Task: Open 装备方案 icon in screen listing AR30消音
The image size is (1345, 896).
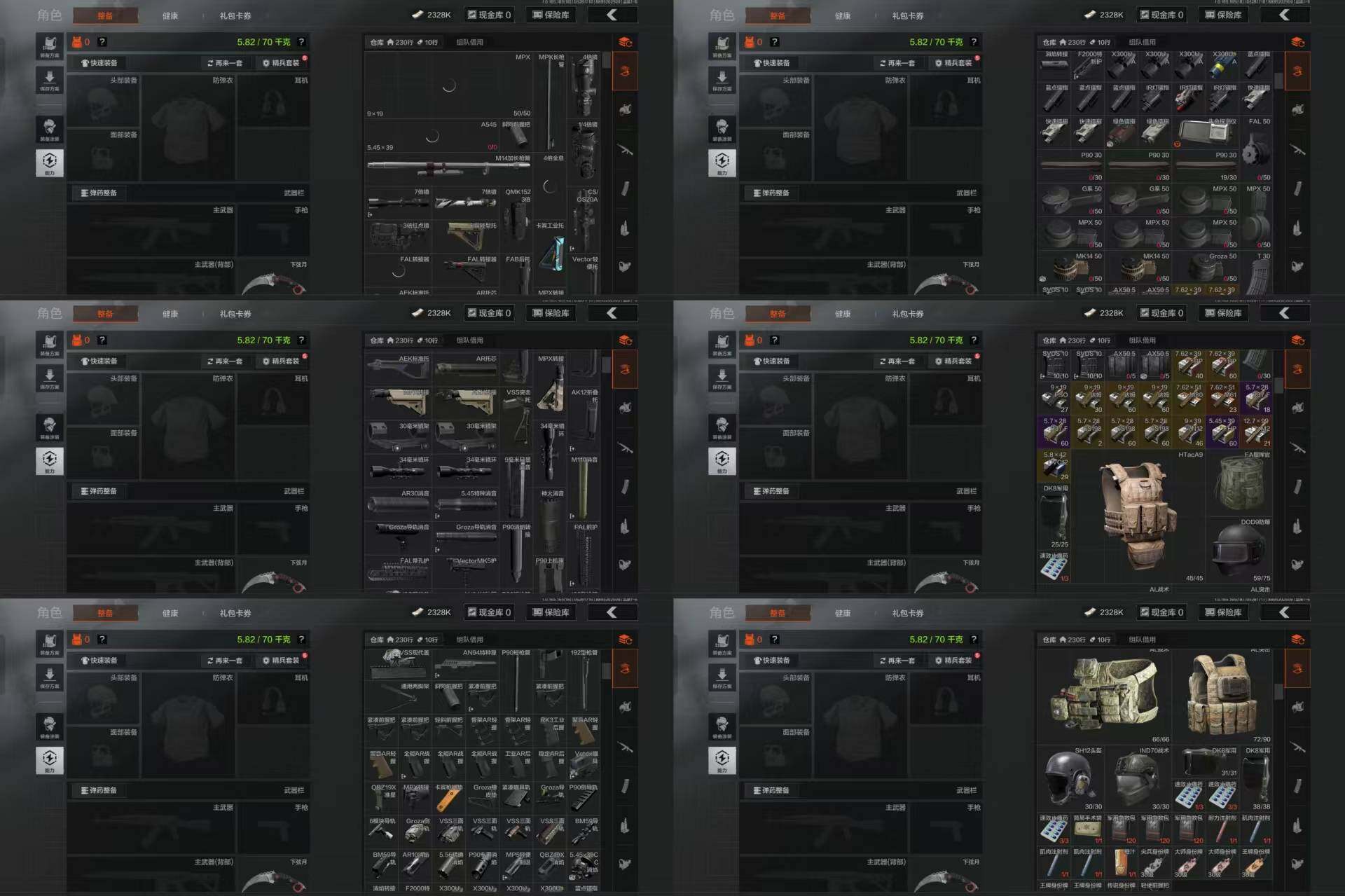Action: click(x=50, y=344)
